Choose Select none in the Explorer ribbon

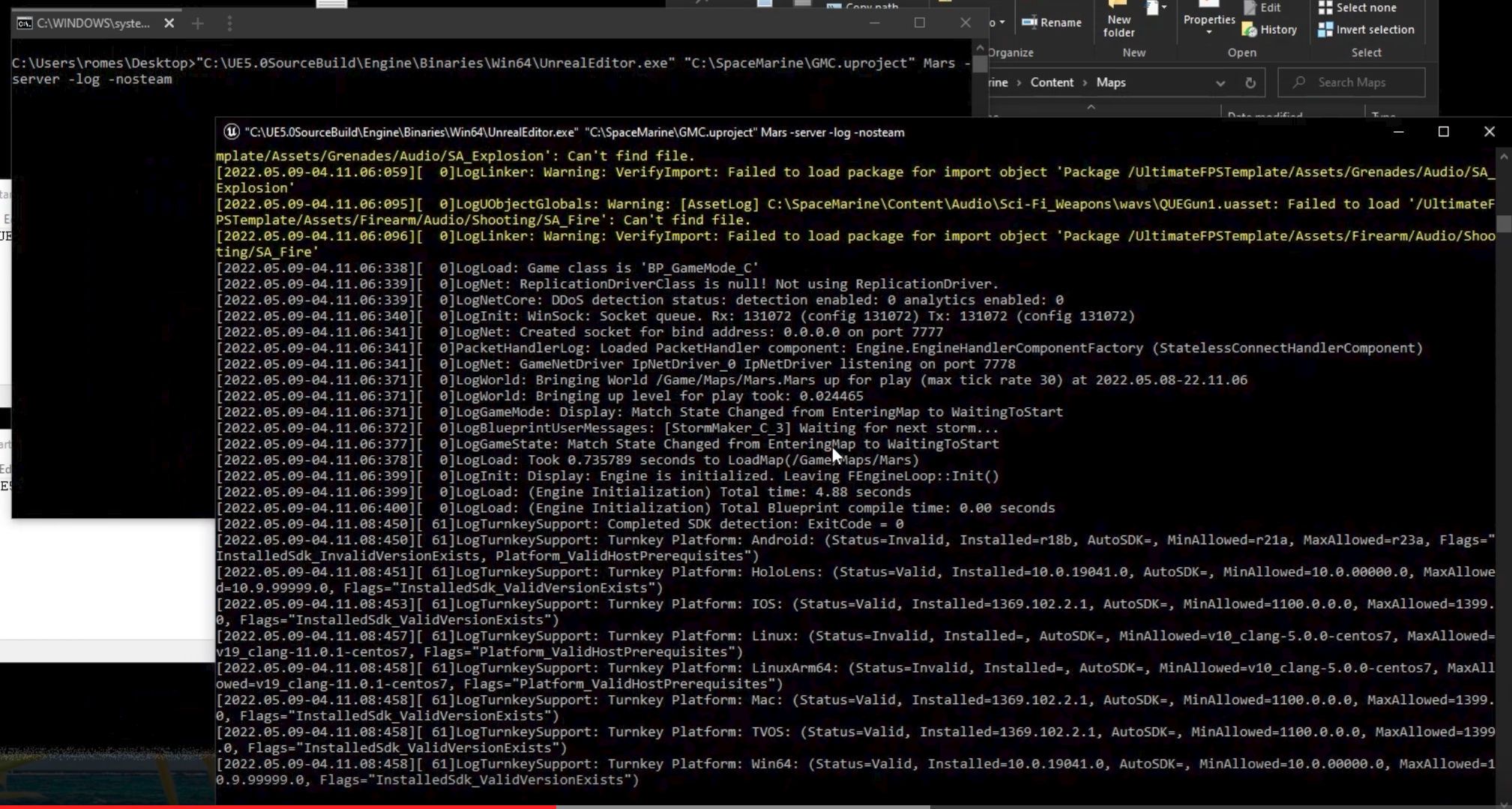(1358, 7)
